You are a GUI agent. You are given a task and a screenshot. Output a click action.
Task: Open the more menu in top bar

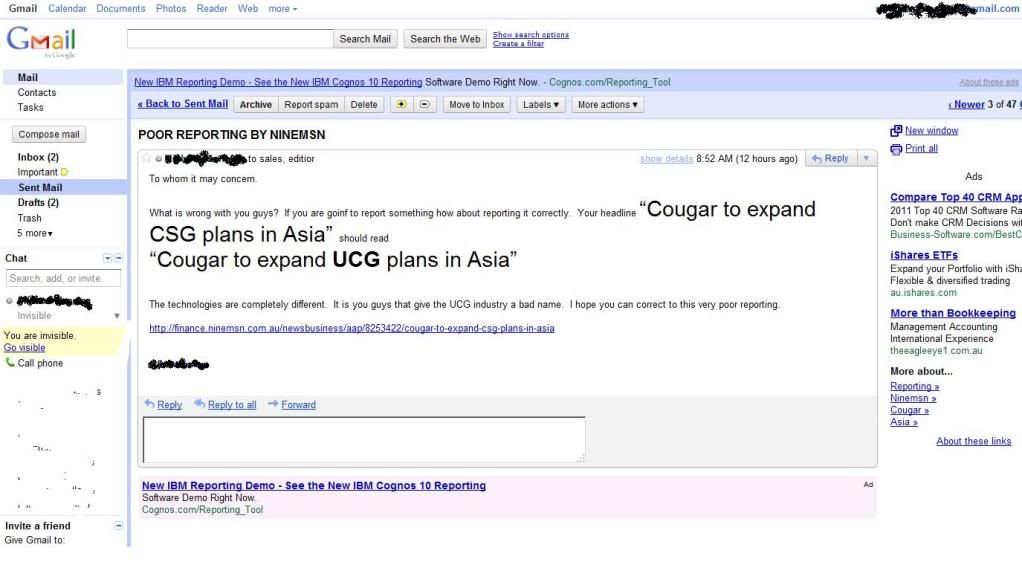pos(282,8)
